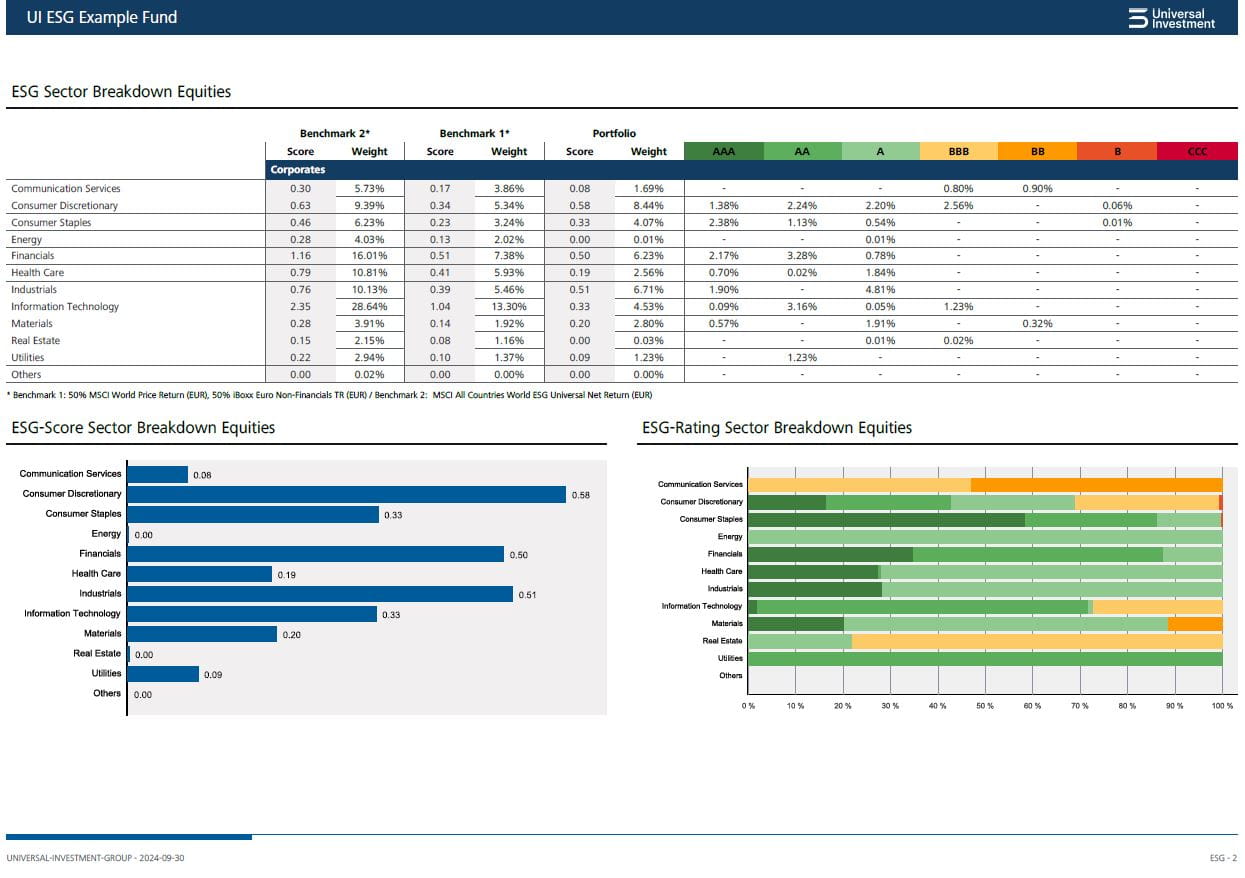This screenshot has height=878, width=1245.
Task: Select the AA rating color header
Action: pyautogui.click(x=802, y=151)
